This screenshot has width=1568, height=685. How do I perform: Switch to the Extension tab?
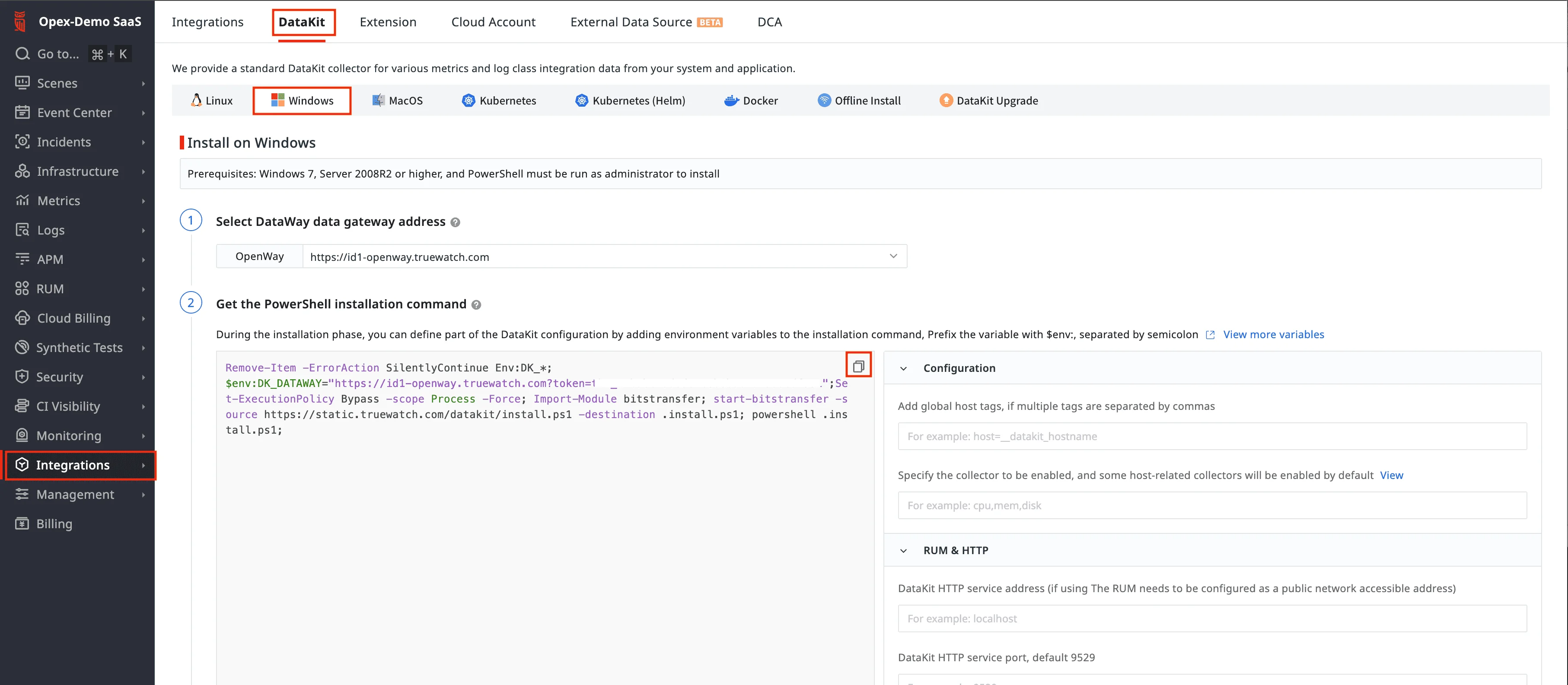pyautogui.click(x=388, y=22)
